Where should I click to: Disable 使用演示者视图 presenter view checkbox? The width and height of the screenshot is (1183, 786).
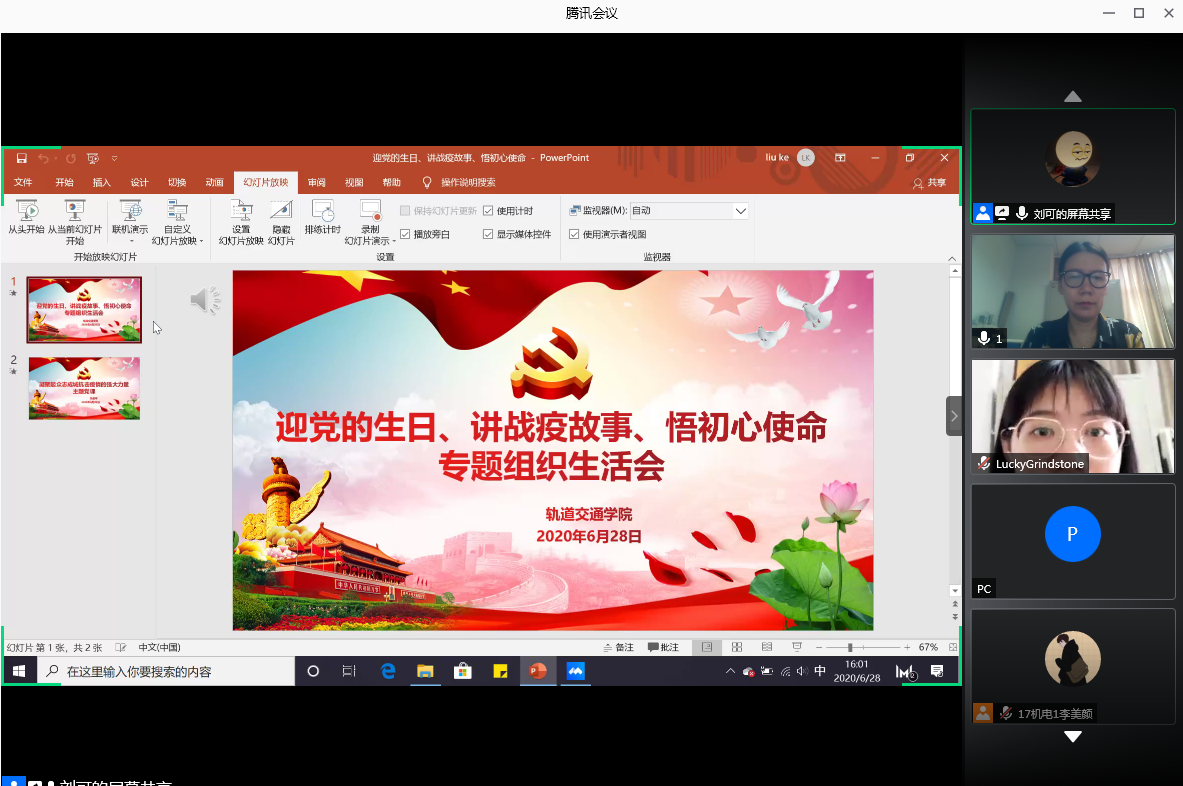click(574, 234)
